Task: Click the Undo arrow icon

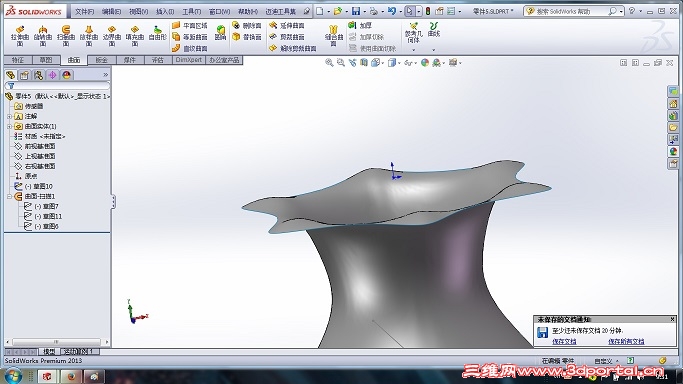Action: [392, 11]
